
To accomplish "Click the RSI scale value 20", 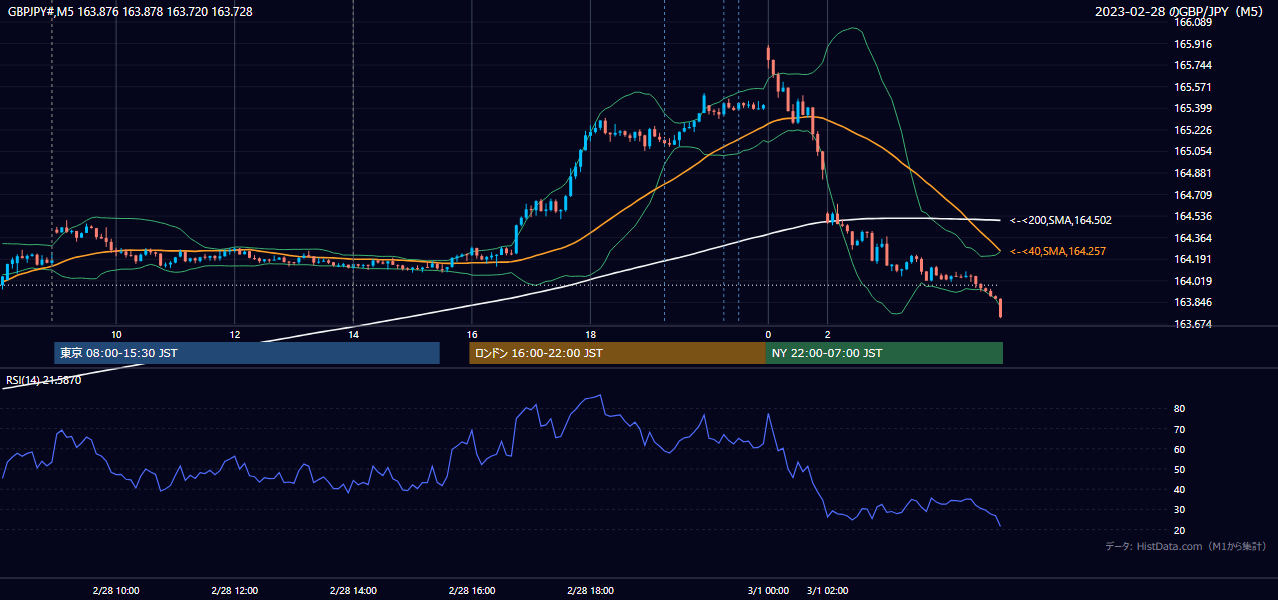I will 1180,530.
